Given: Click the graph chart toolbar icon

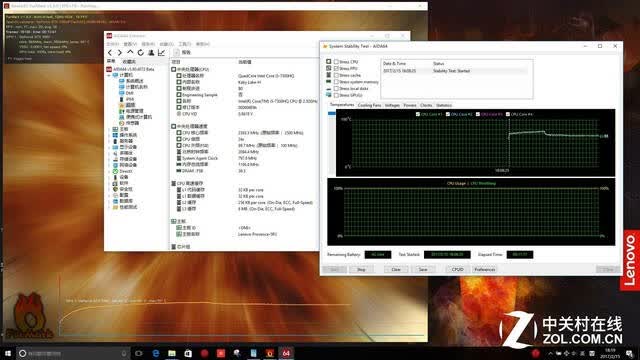Looking at the screenshot, I should click(161, 53).
